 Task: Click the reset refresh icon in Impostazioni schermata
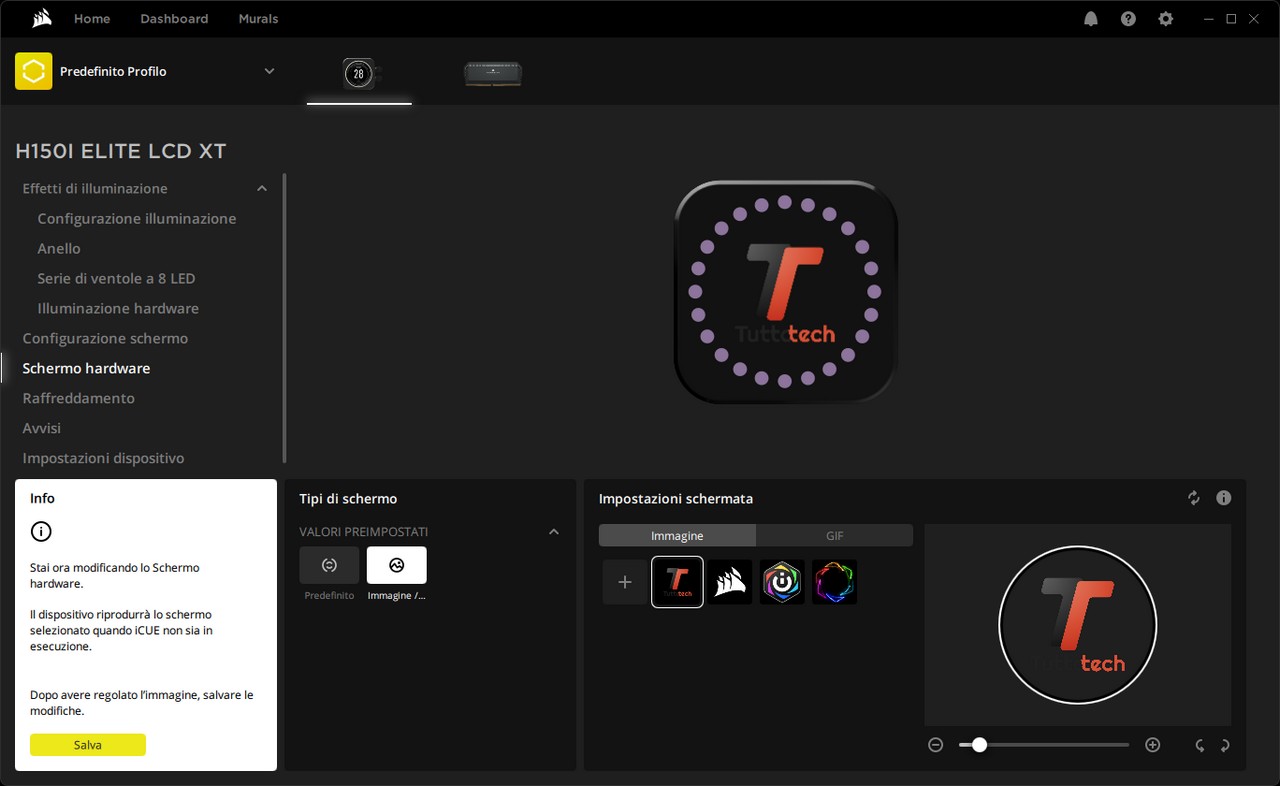1193,498
